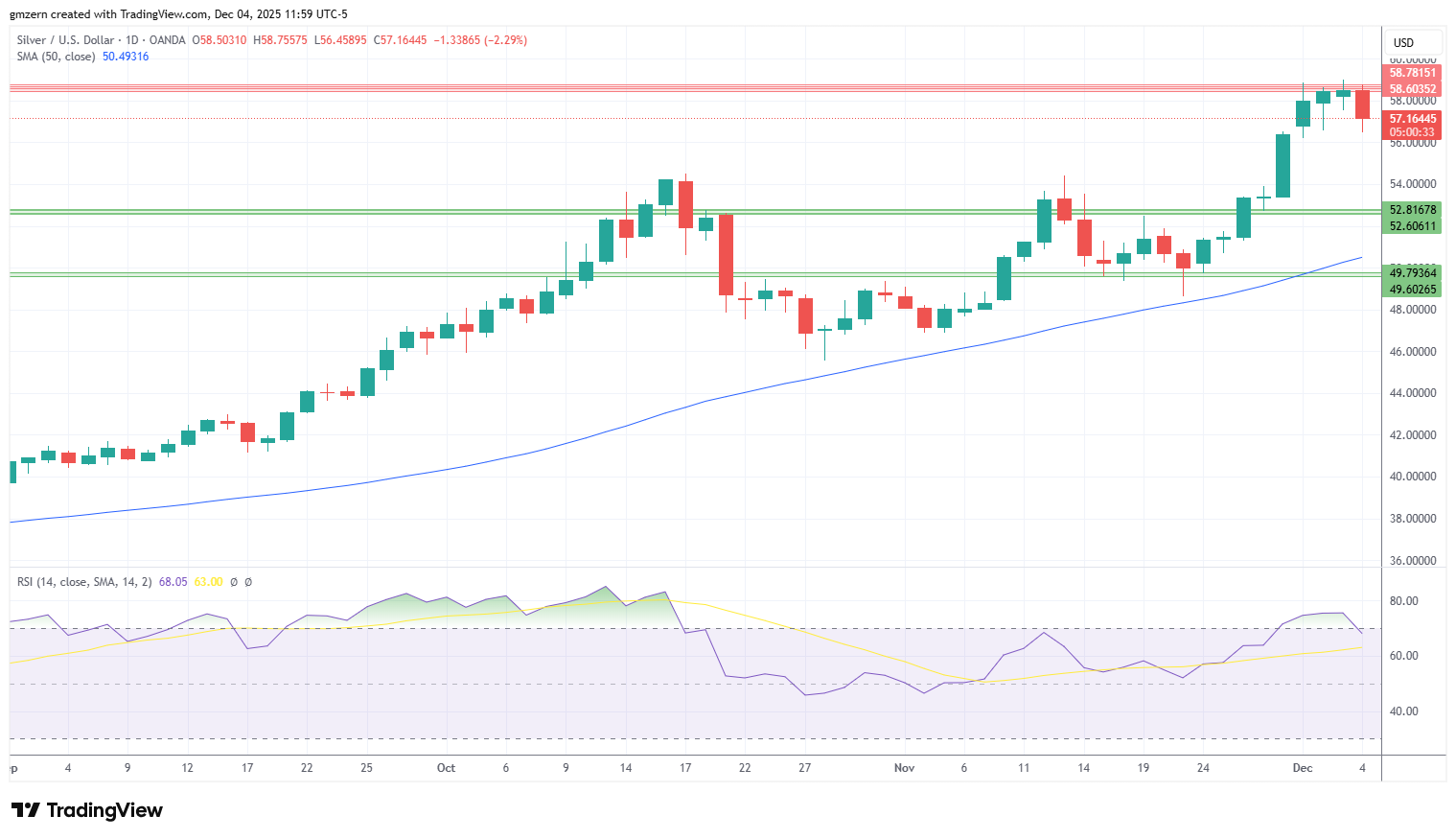Viewport: 1456px width, 839px height.
Task: Click the 27 label on the date axis
Action: pos(805,768)
